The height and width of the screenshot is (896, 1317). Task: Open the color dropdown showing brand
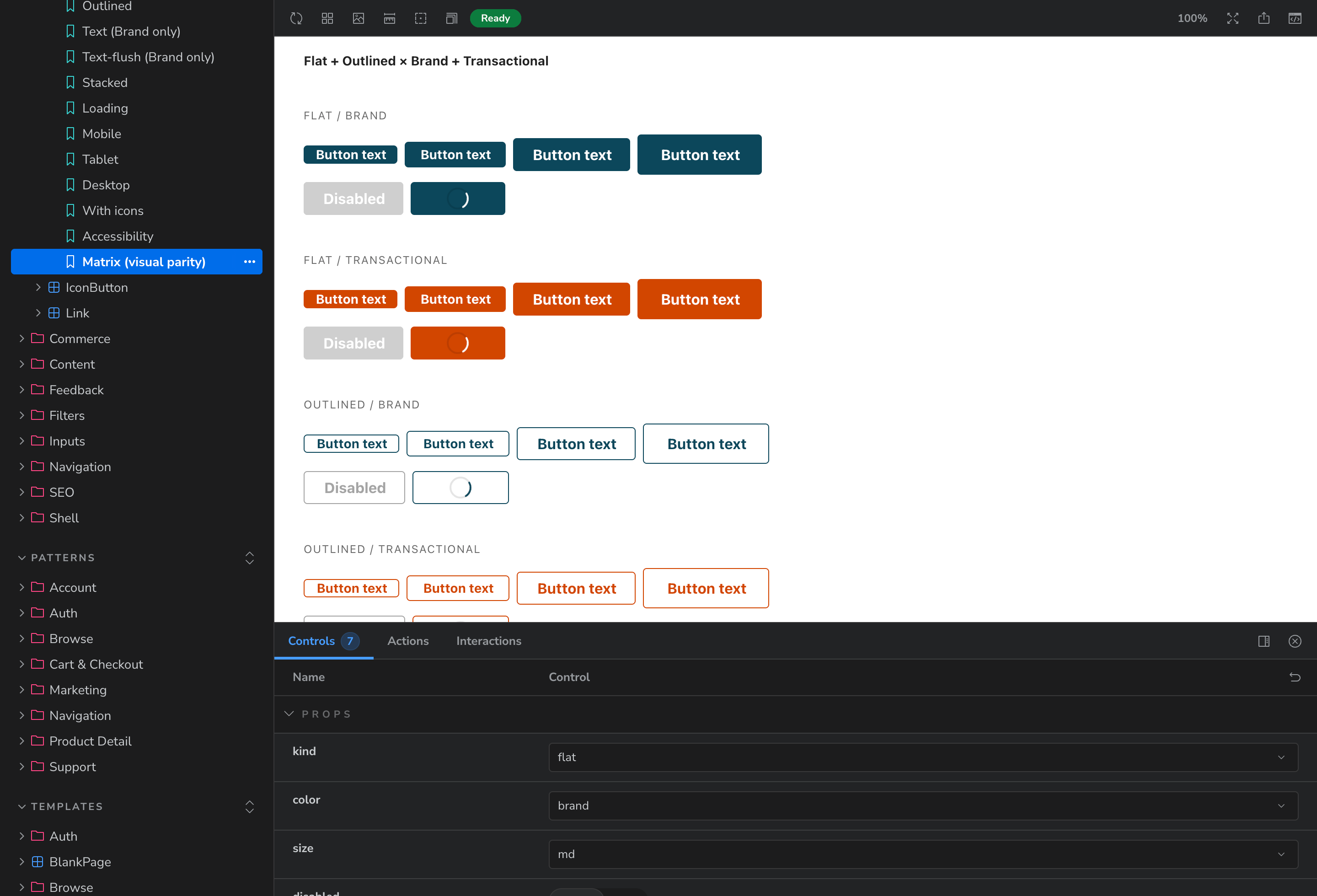[923, 805]
